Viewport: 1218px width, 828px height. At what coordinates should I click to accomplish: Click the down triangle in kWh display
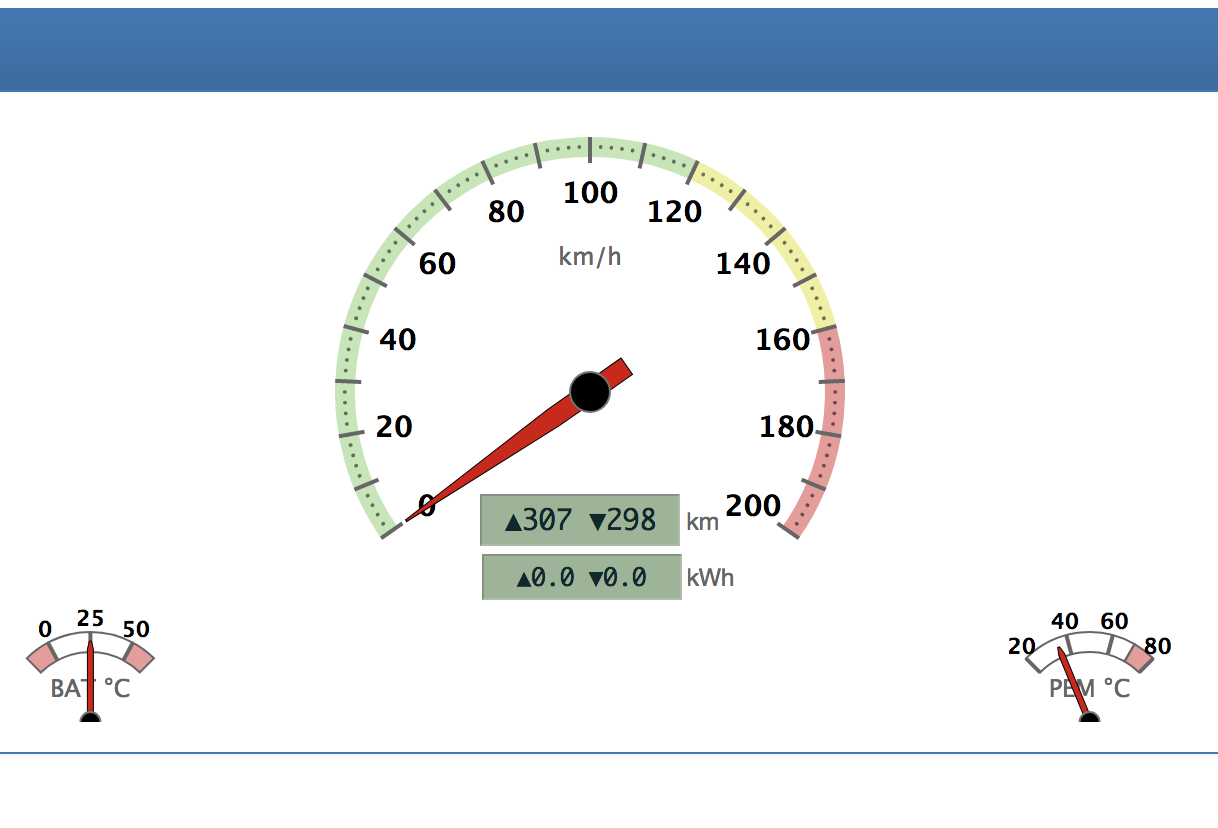point(597,578)
